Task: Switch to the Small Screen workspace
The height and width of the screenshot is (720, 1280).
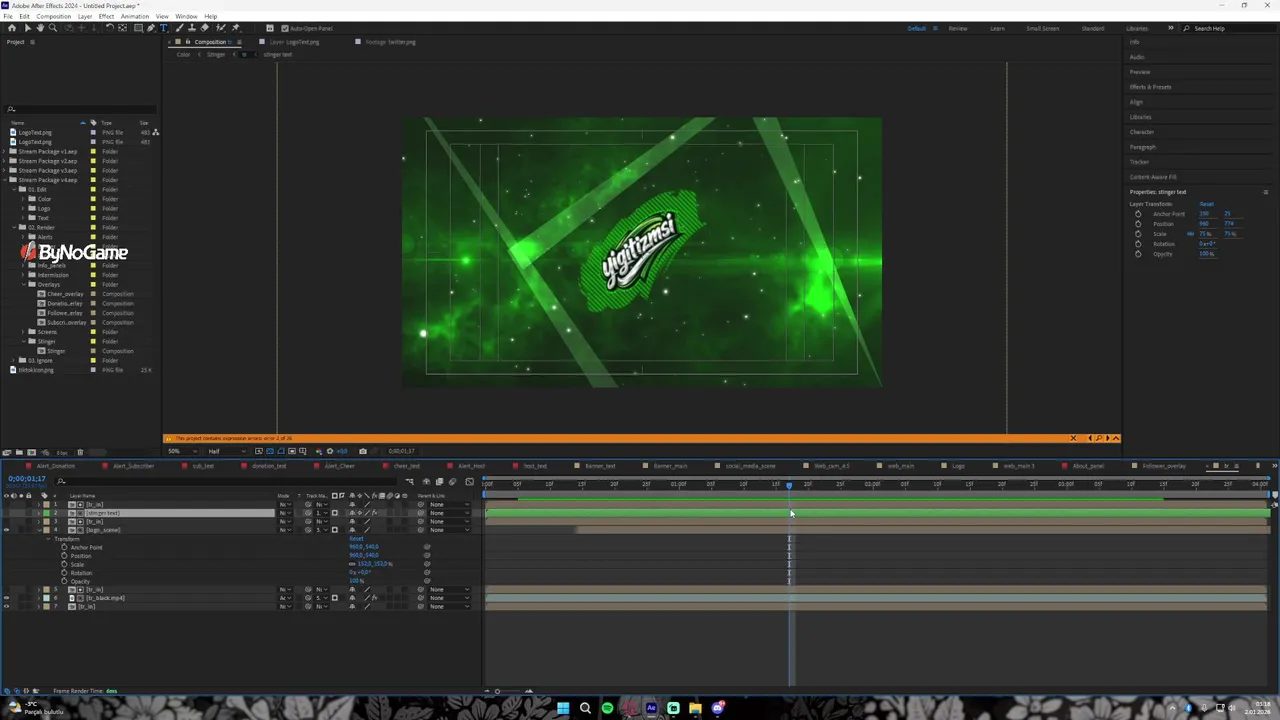Action: coord(1043,28)
